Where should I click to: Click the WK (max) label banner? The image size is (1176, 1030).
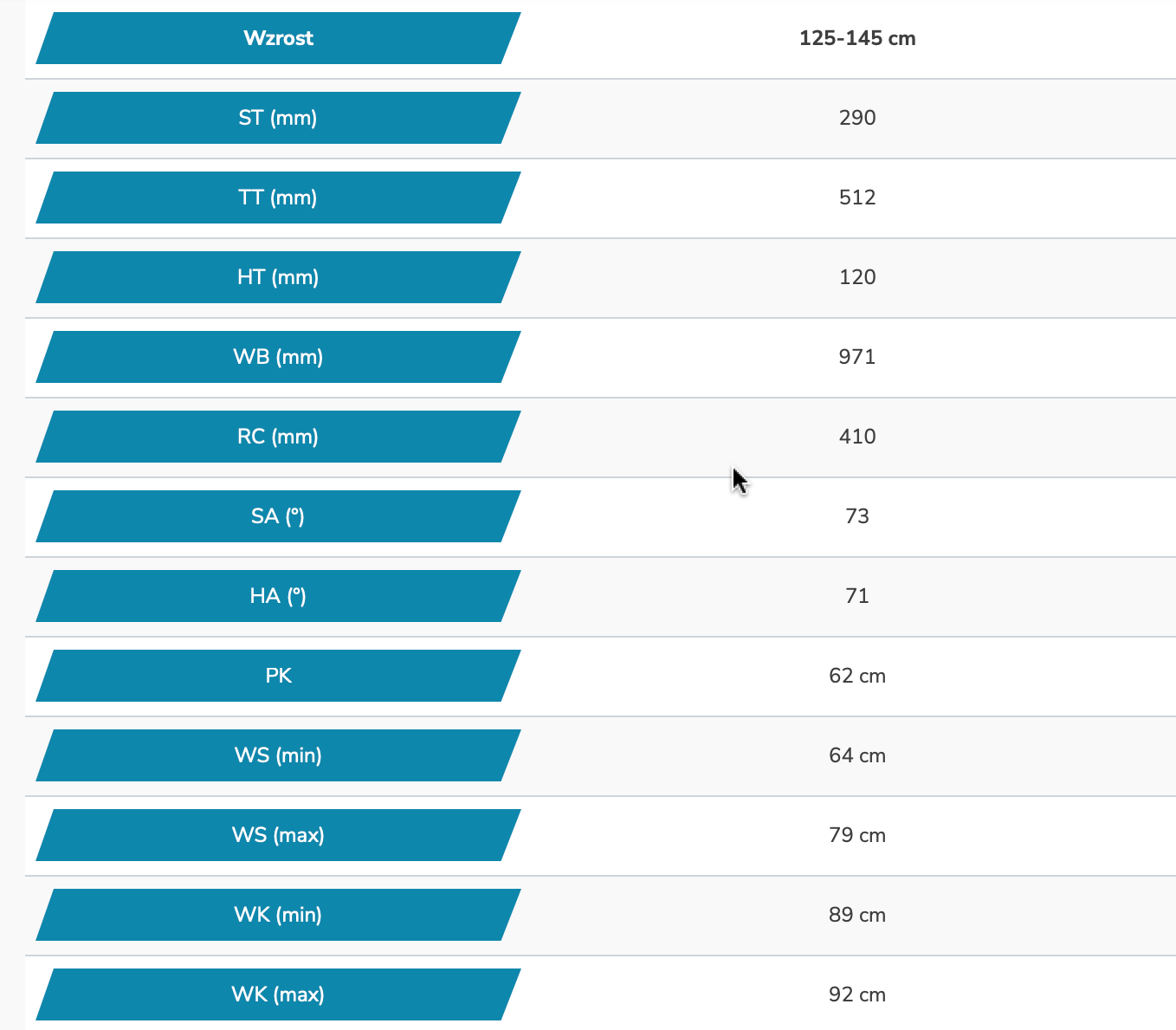278,994
